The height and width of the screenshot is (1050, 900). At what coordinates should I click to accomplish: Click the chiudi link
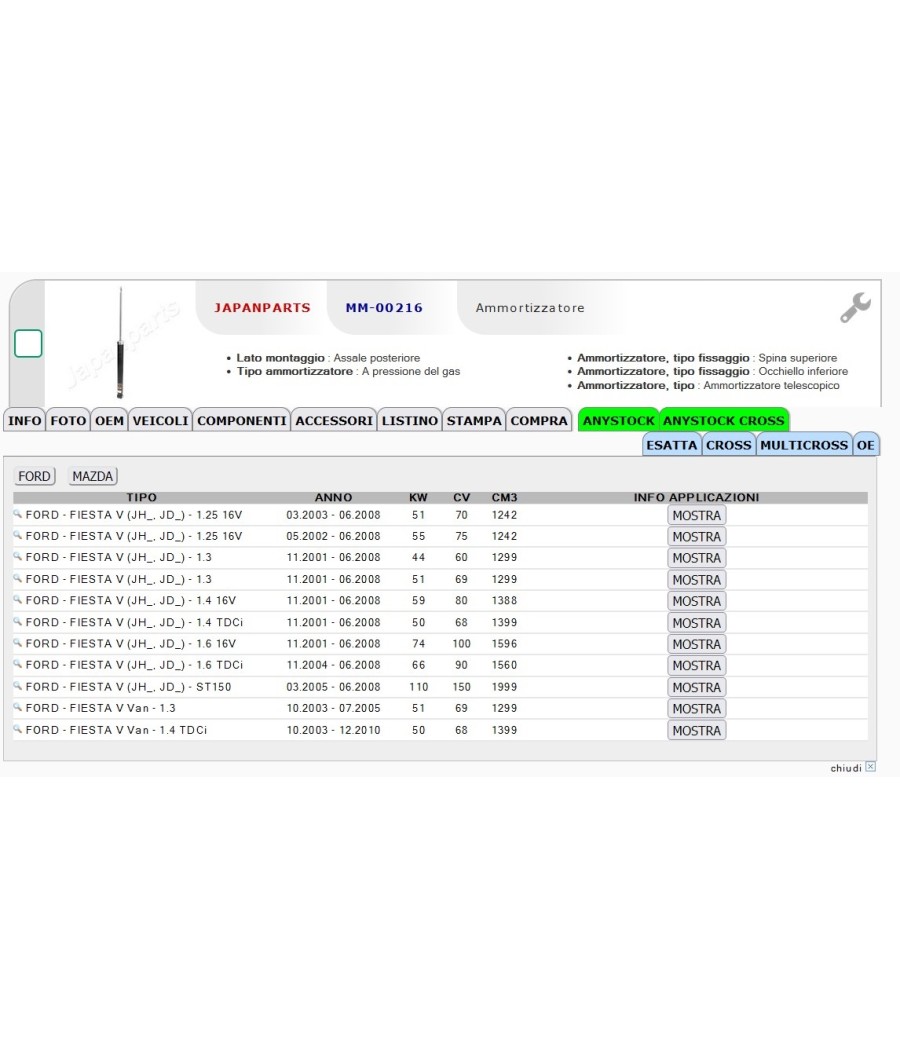[846, 768]
